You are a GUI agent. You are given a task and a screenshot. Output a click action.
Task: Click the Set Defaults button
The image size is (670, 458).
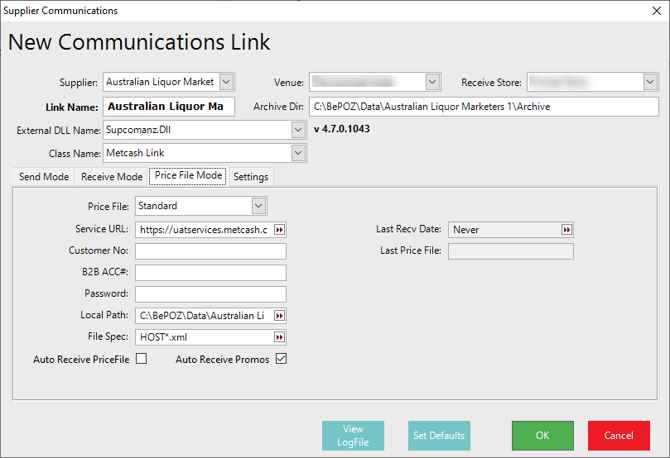tap(438, 435)
